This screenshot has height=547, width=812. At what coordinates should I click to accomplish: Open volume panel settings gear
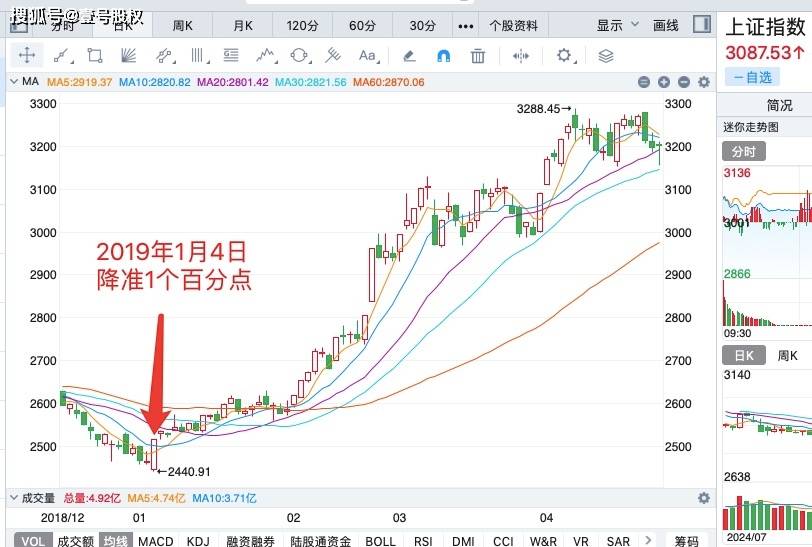[x=704, y=497]
